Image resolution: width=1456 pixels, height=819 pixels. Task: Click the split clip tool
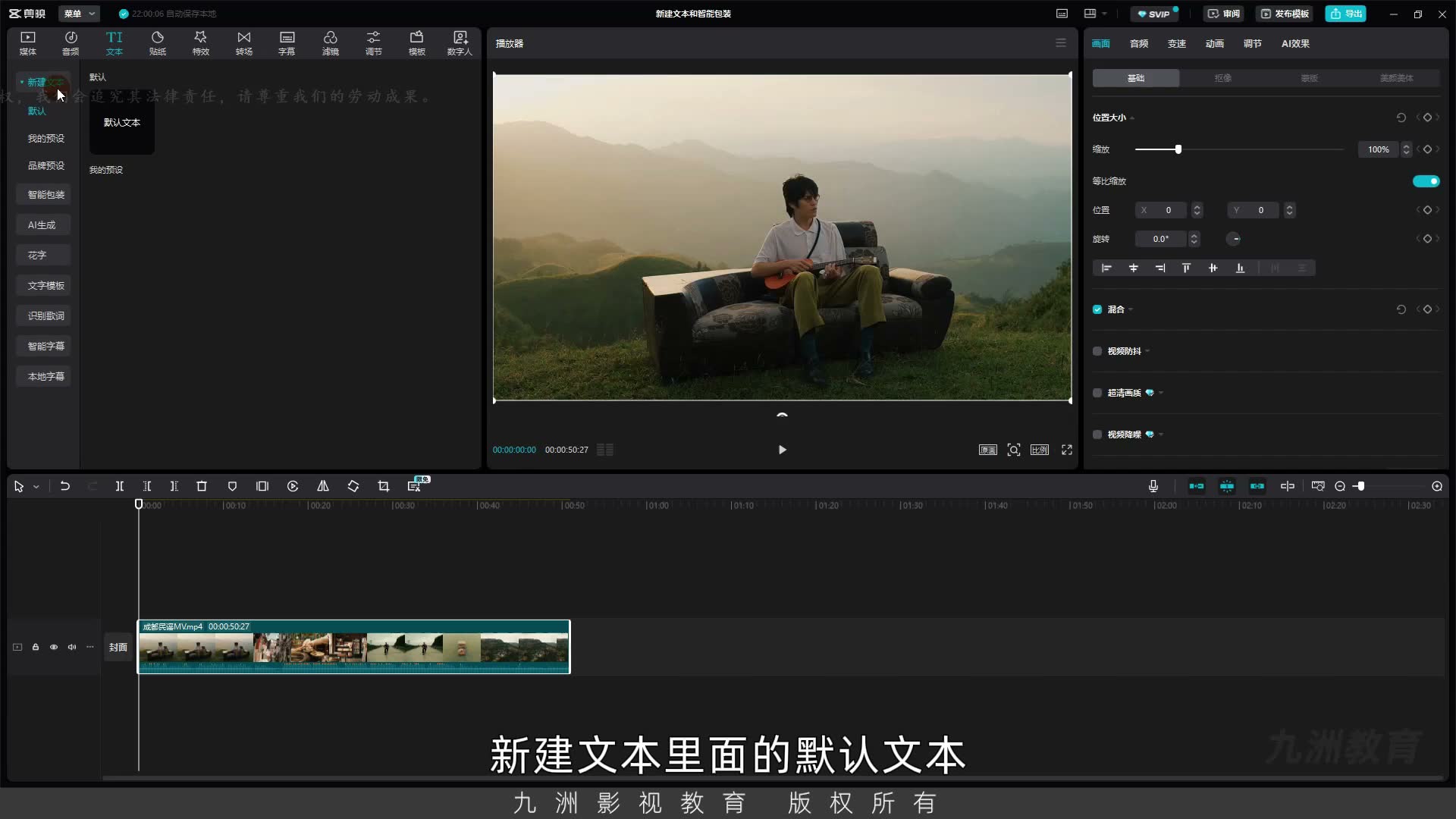(120, 486)
